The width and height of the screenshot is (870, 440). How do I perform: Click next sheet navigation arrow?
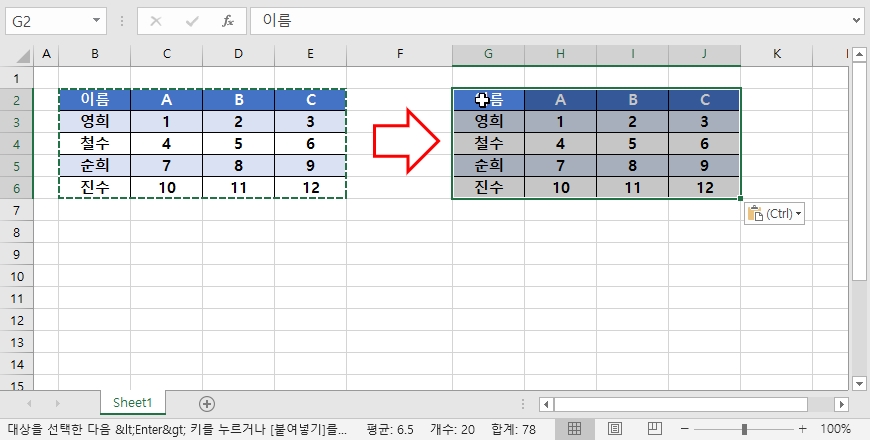tap(58, 403)
